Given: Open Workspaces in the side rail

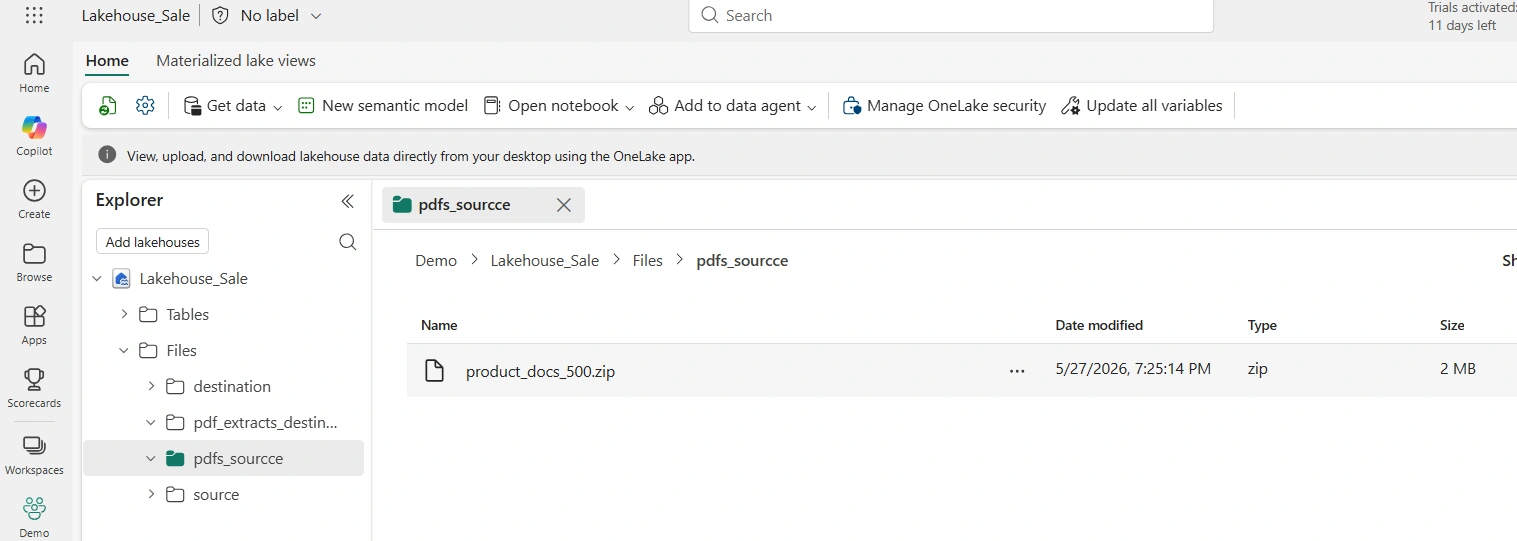Looking at the screenshot, I should pos(34,454).
